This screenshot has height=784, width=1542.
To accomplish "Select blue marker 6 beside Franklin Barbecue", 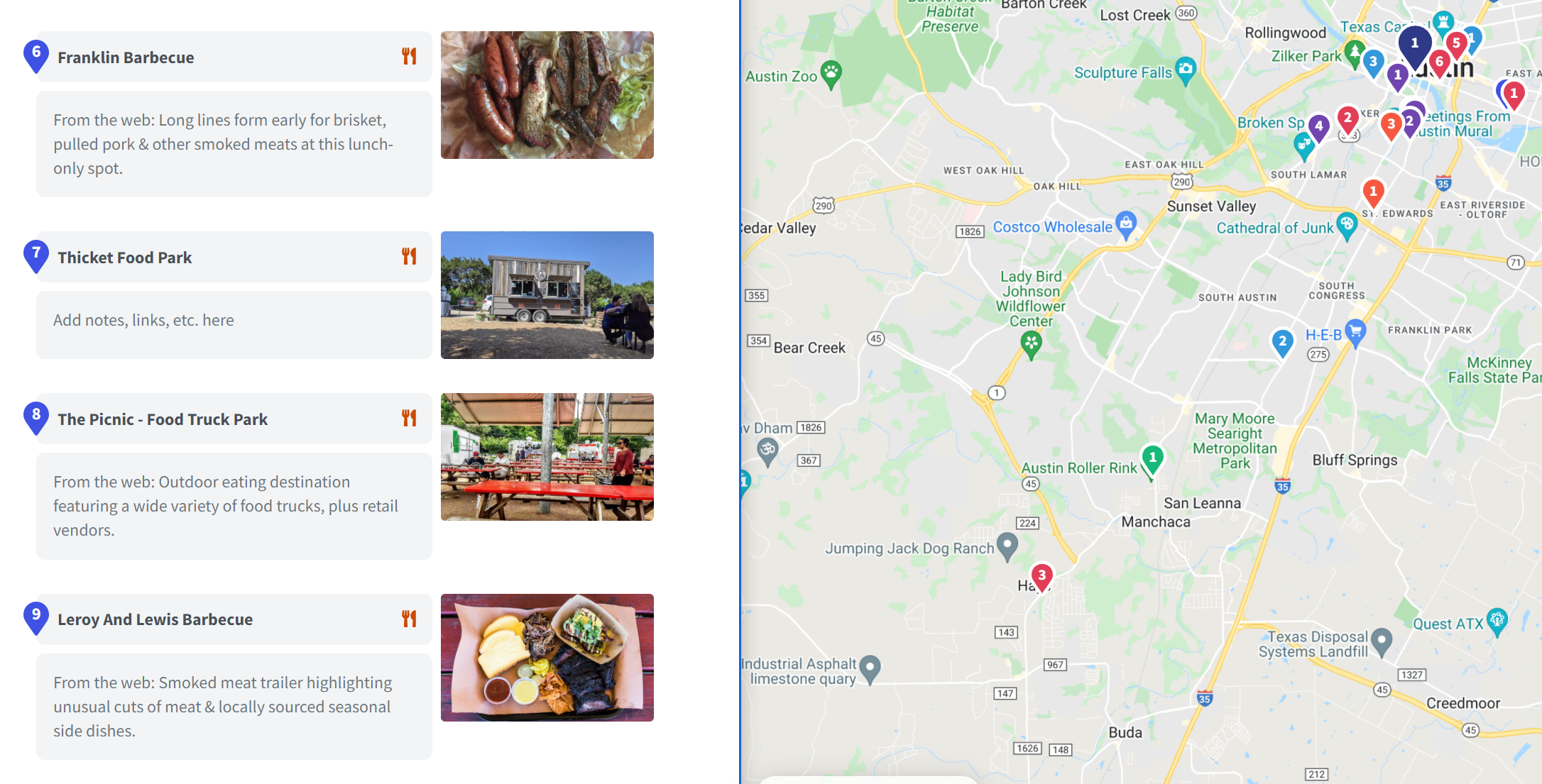I will (36, 56).
